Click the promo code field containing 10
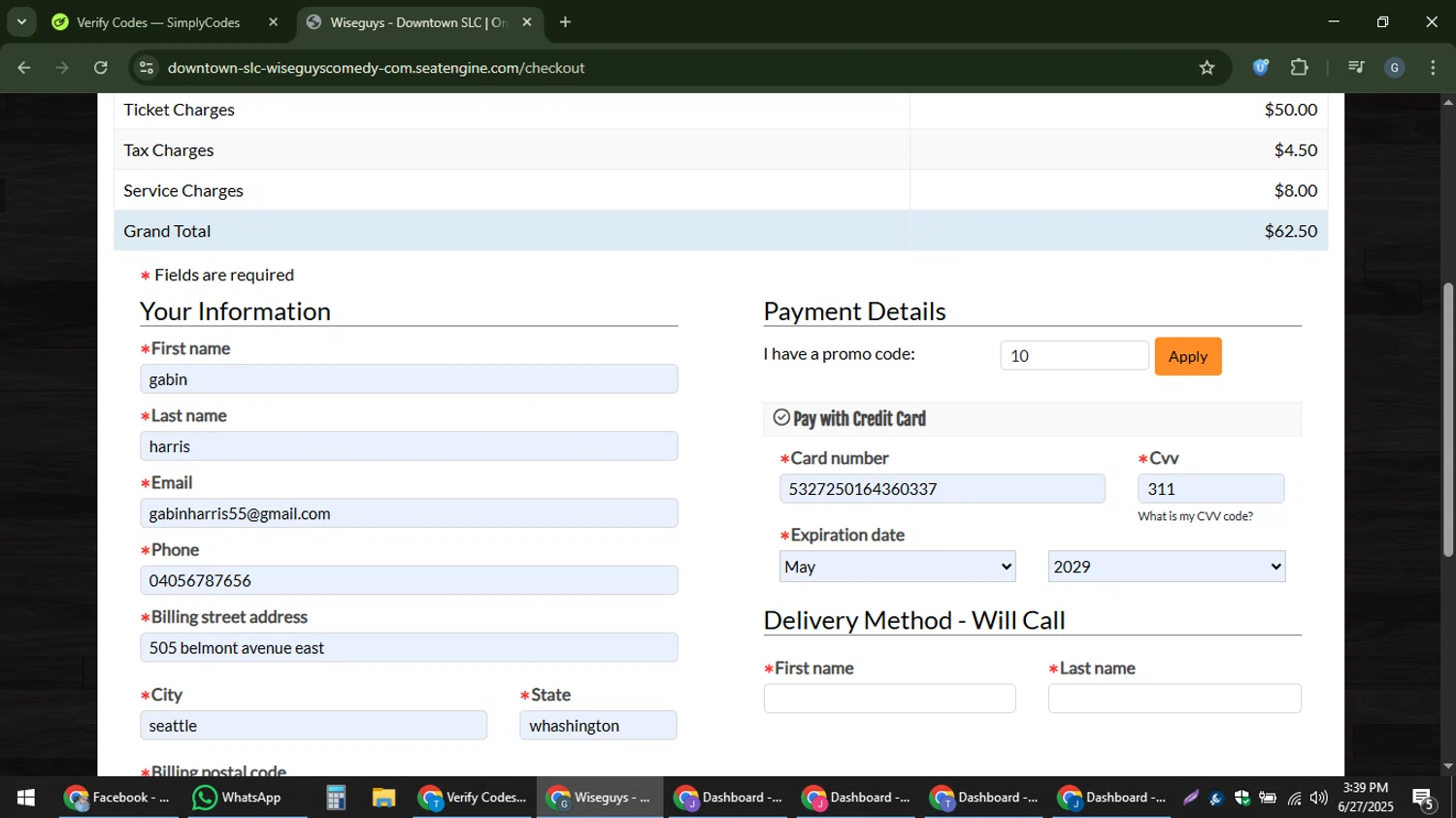The height and width of the screenshot is (818, 1456). point(1075,355)
